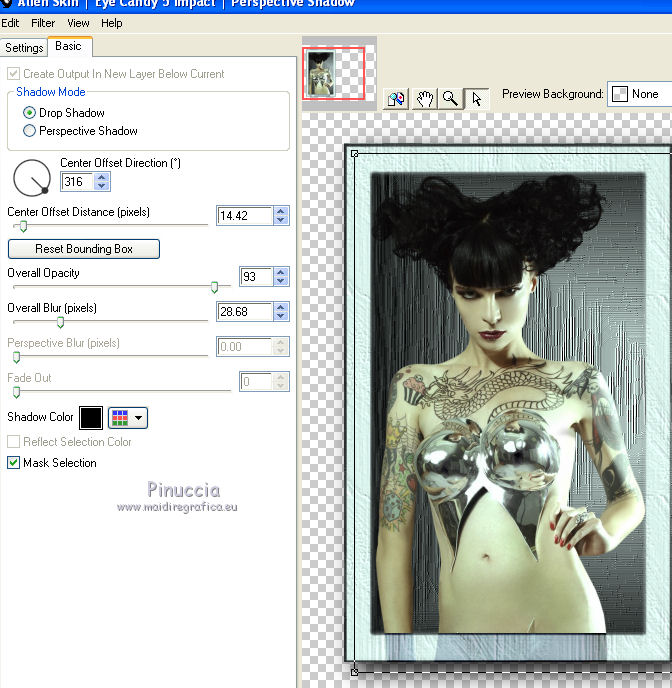Decrease Center Offset Direction with down arrow
Screen dimensions: 672x688
click(102, 186)
